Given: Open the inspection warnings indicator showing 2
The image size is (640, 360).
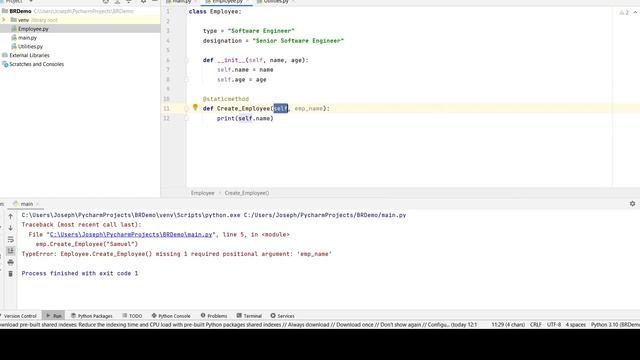Looking at the screenshot, I should point(624,13).
